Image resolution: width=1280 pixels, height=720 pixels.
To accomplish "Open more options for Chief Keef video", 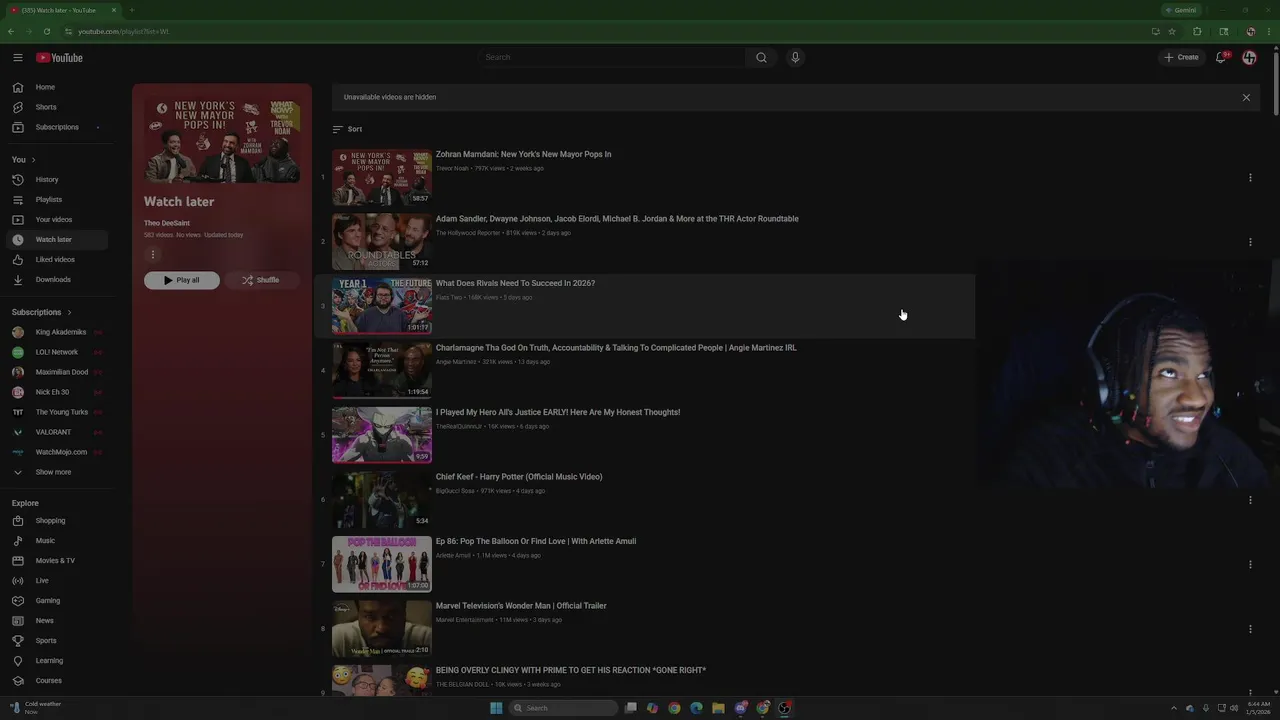I will click(x=1250, y=500).
